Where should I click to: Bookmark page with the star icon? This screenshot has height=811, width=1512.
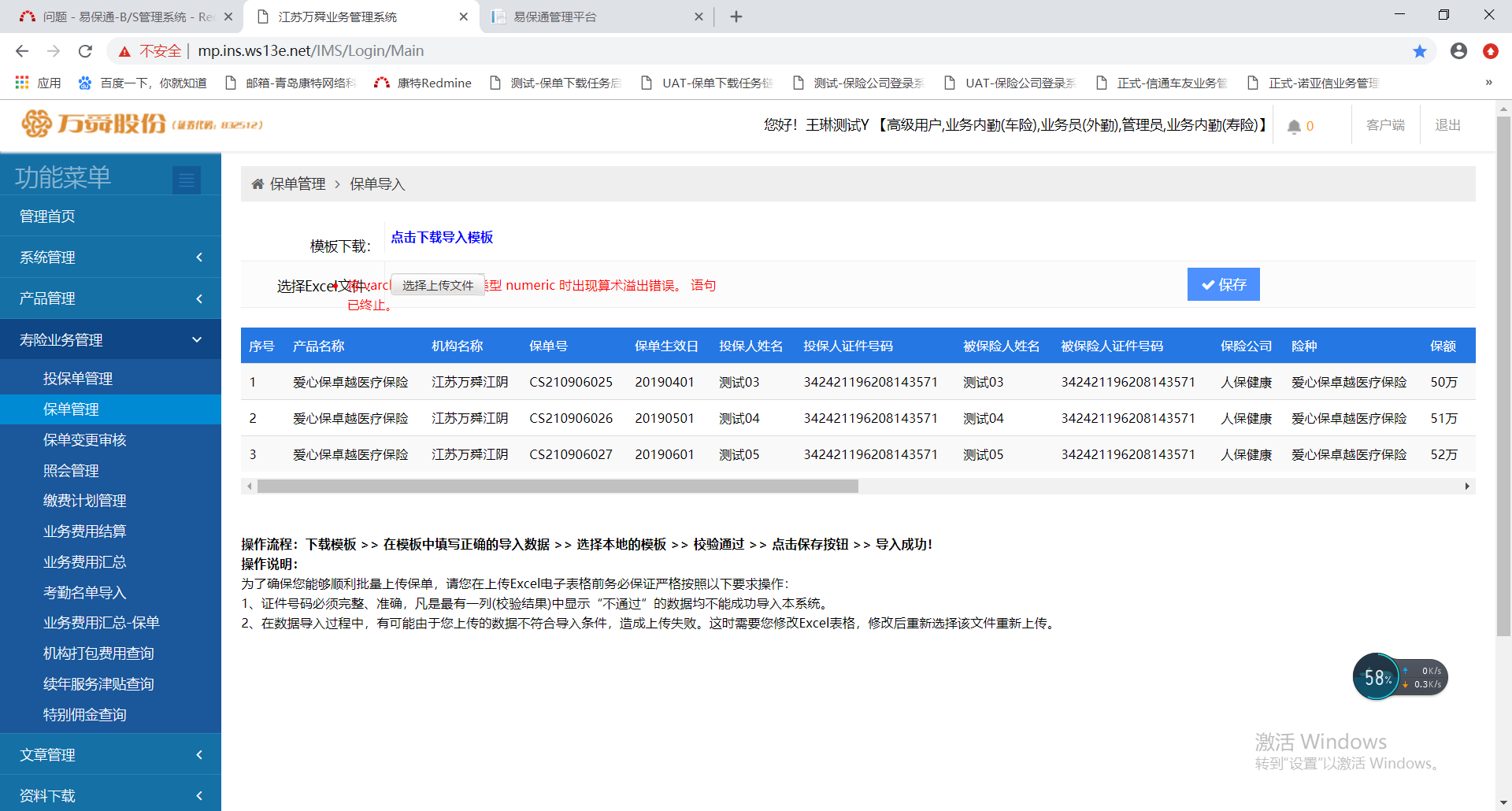pos(1419,51)
